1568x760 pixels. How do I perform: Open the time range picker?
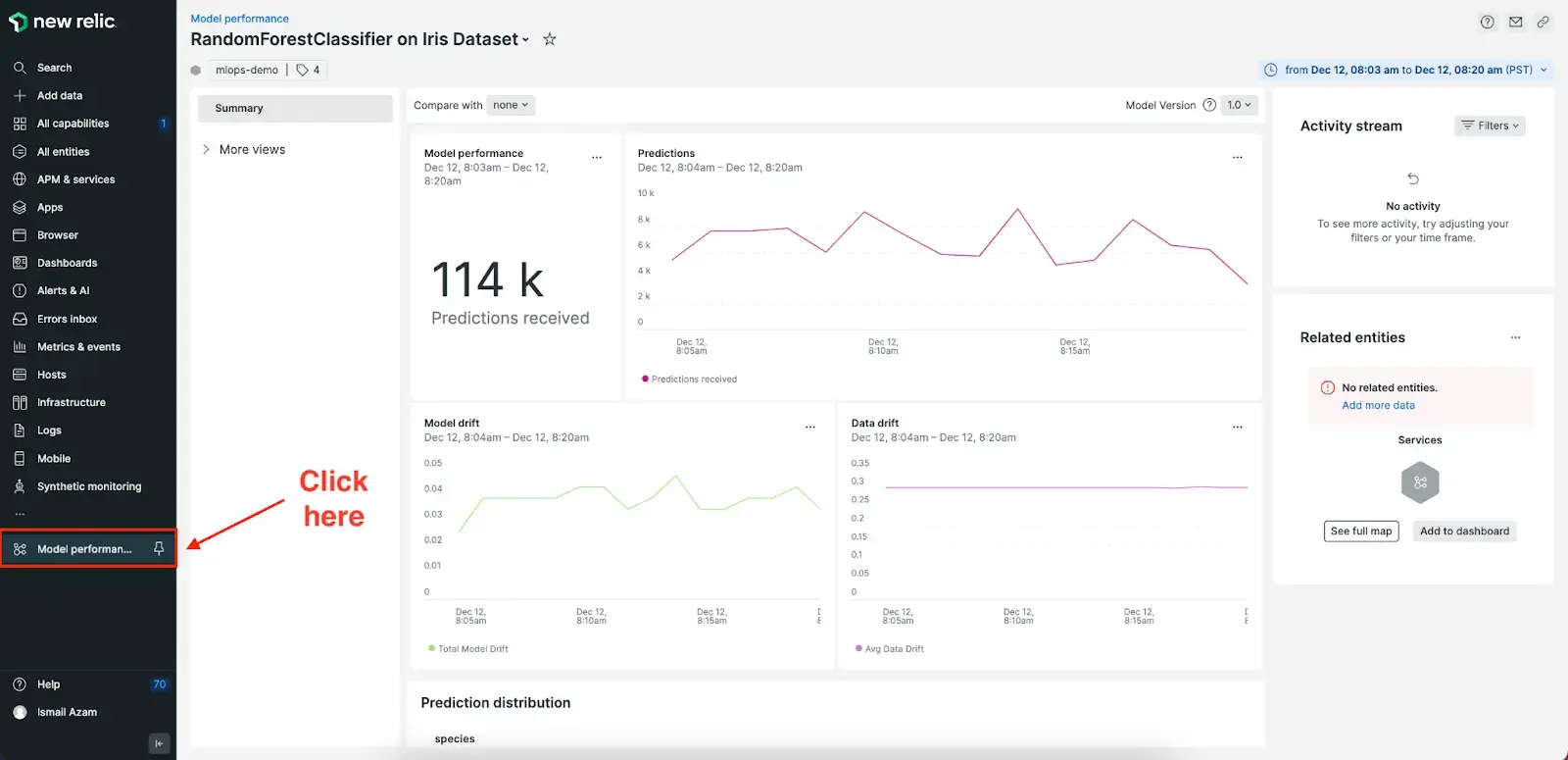1406,70
